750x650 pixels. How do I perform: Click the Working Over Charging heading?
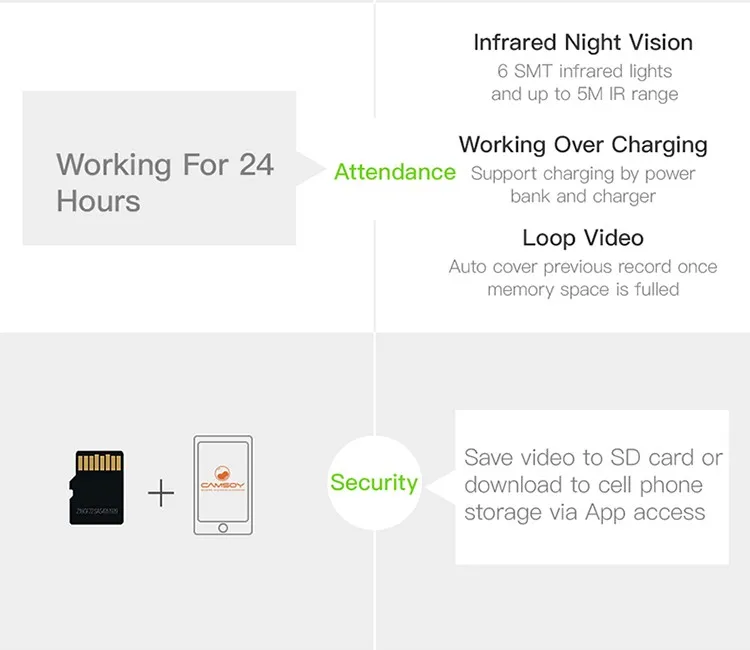(583, 145)
